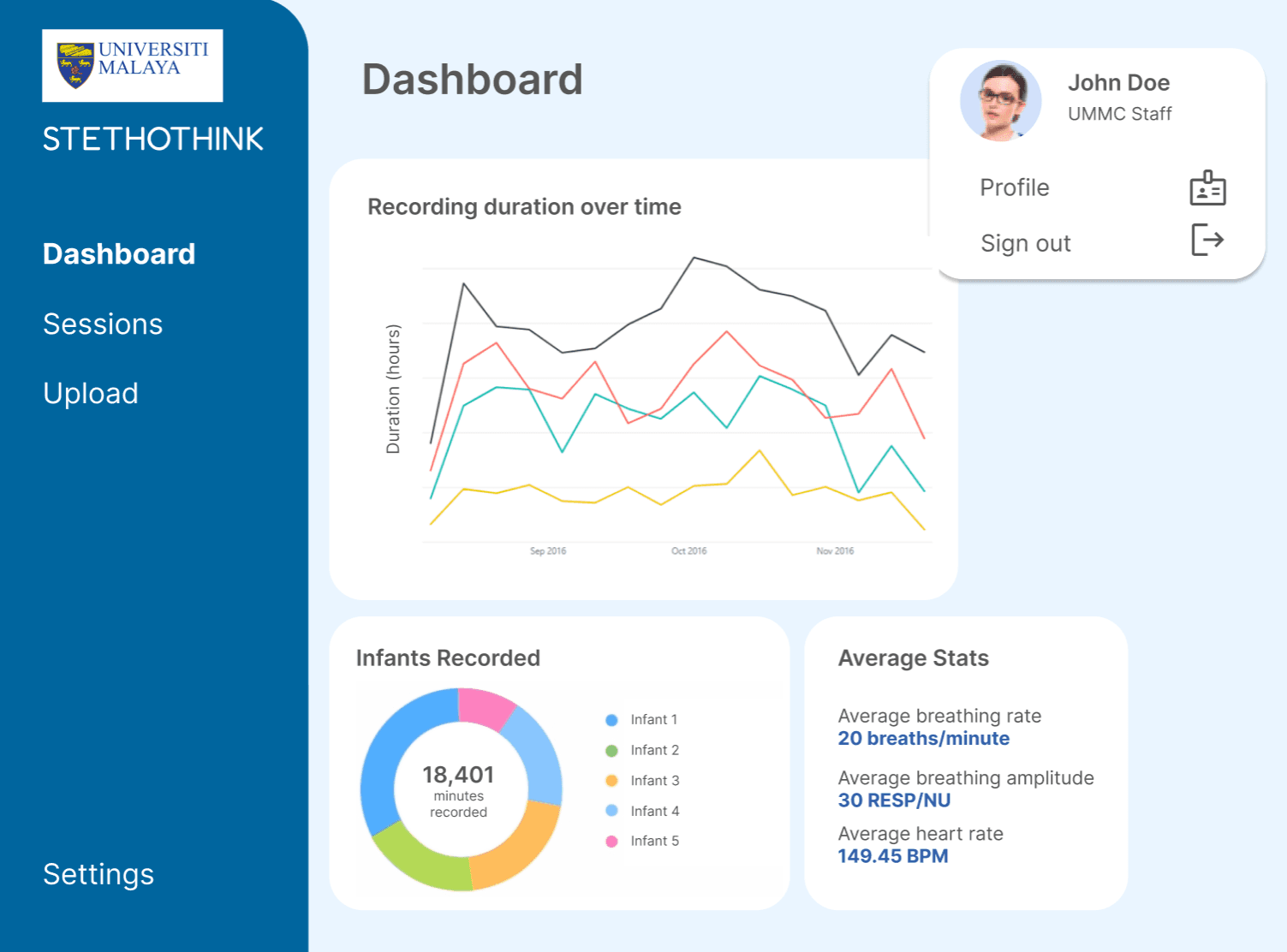
Task: Click John Doe's avatar photo
Action: (x=1000, y=100)
